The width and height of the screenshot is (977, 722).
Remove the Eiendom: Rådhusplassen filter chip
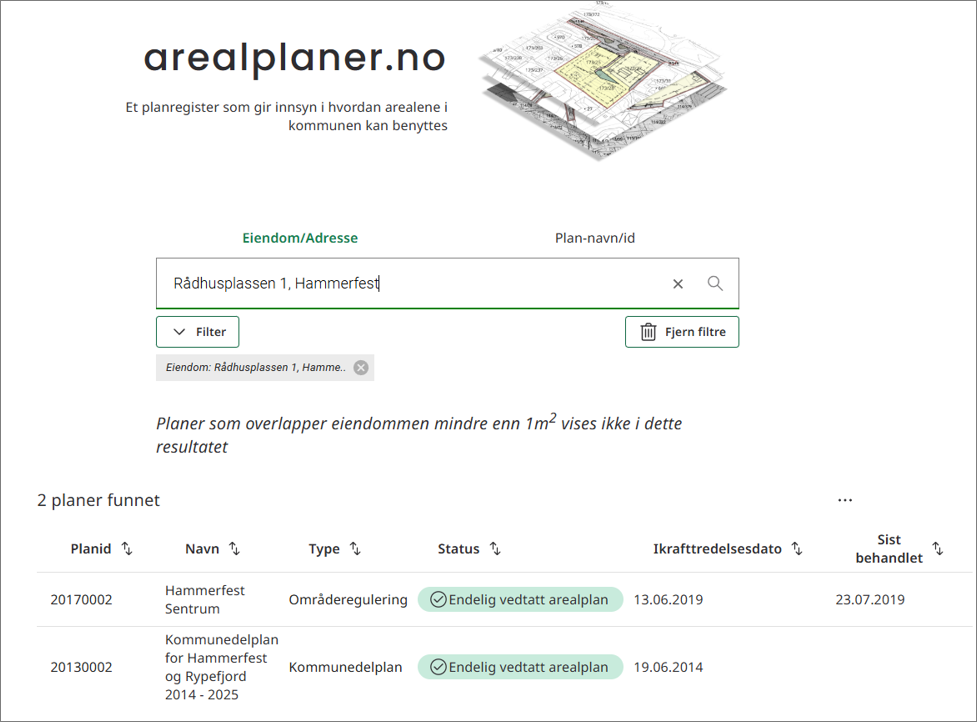pyautogui.click(x=361, y=368)
